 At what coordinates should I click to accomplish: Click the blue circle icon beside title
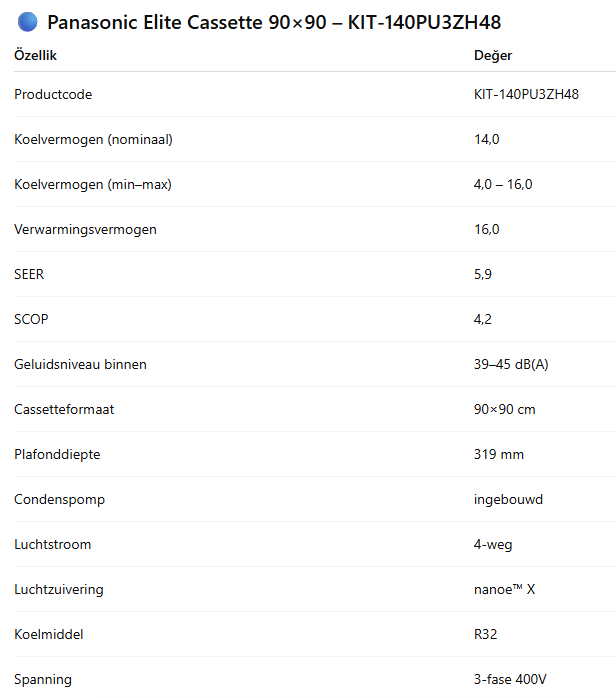click(28, 22)
